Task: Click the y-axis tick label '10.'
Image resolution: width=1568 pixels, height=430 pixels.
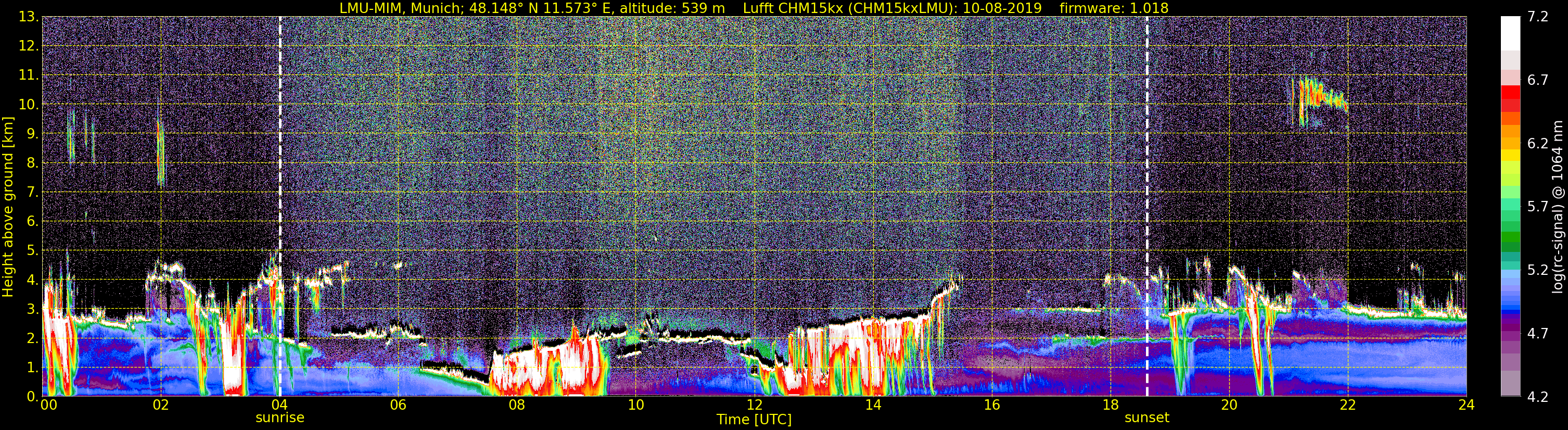Action: click(29, 105)
